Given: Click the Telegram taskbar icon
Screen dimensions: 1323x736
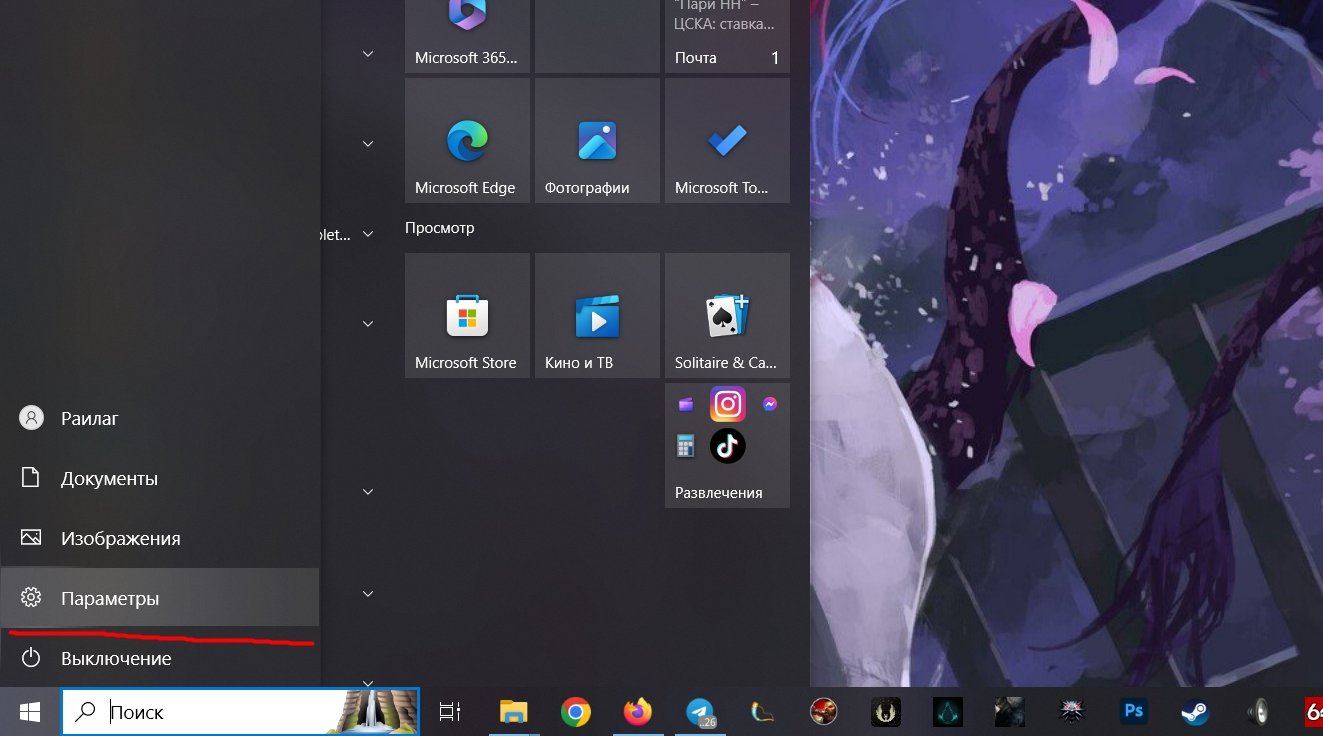Looking at the screenshot, I should click(701, 712).
